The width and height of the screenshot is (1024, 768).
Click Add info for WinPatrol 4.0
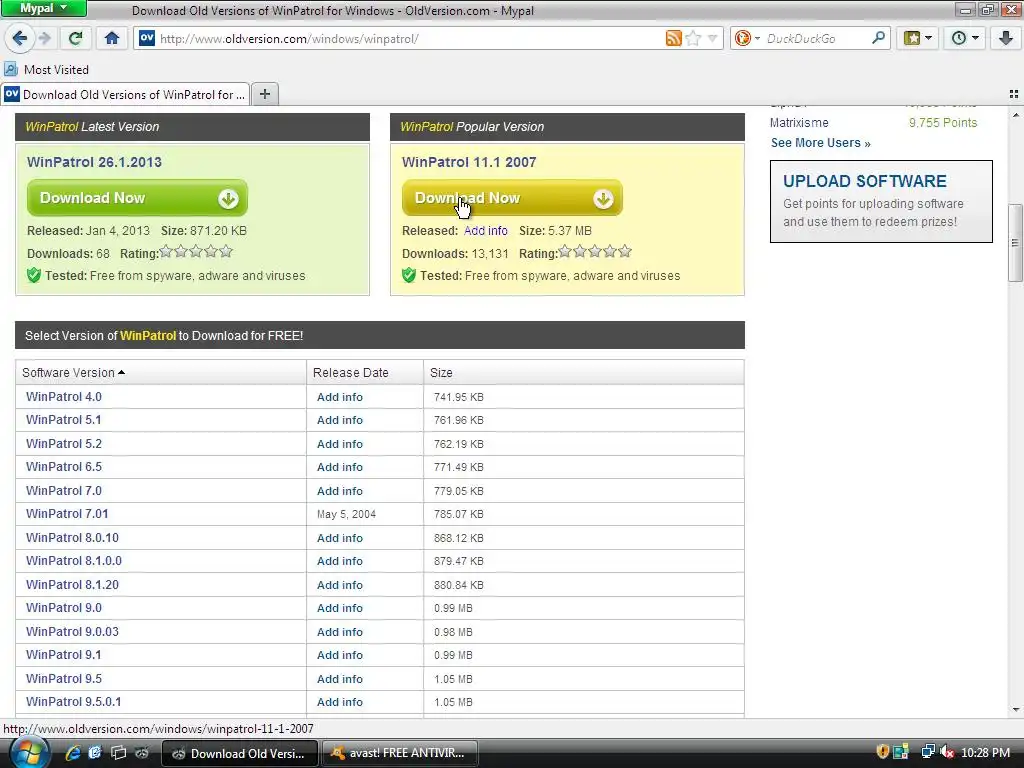(340, 397)
